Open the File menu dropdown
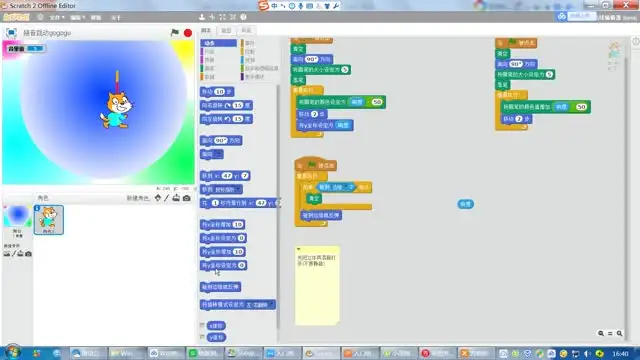Image resolution: width=640 pixels, height=360 pixels. pyautogui.click(x=57, y=18)
